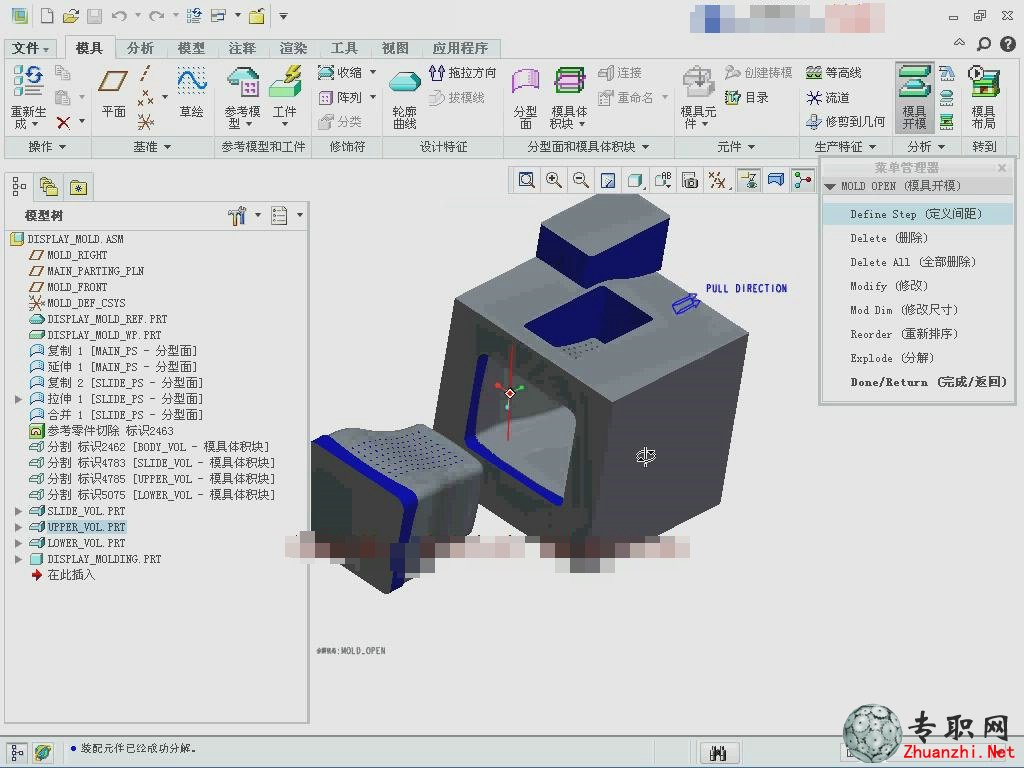Open the Sketch (草绘) tool
Image resolution: width=1024 pixels, height=768 pixels.
pos(191,82)
